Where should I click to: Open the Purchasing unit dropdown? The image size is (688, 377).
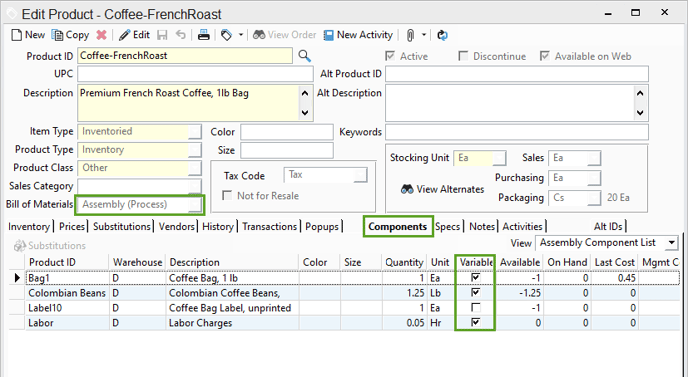coord(594,178)
